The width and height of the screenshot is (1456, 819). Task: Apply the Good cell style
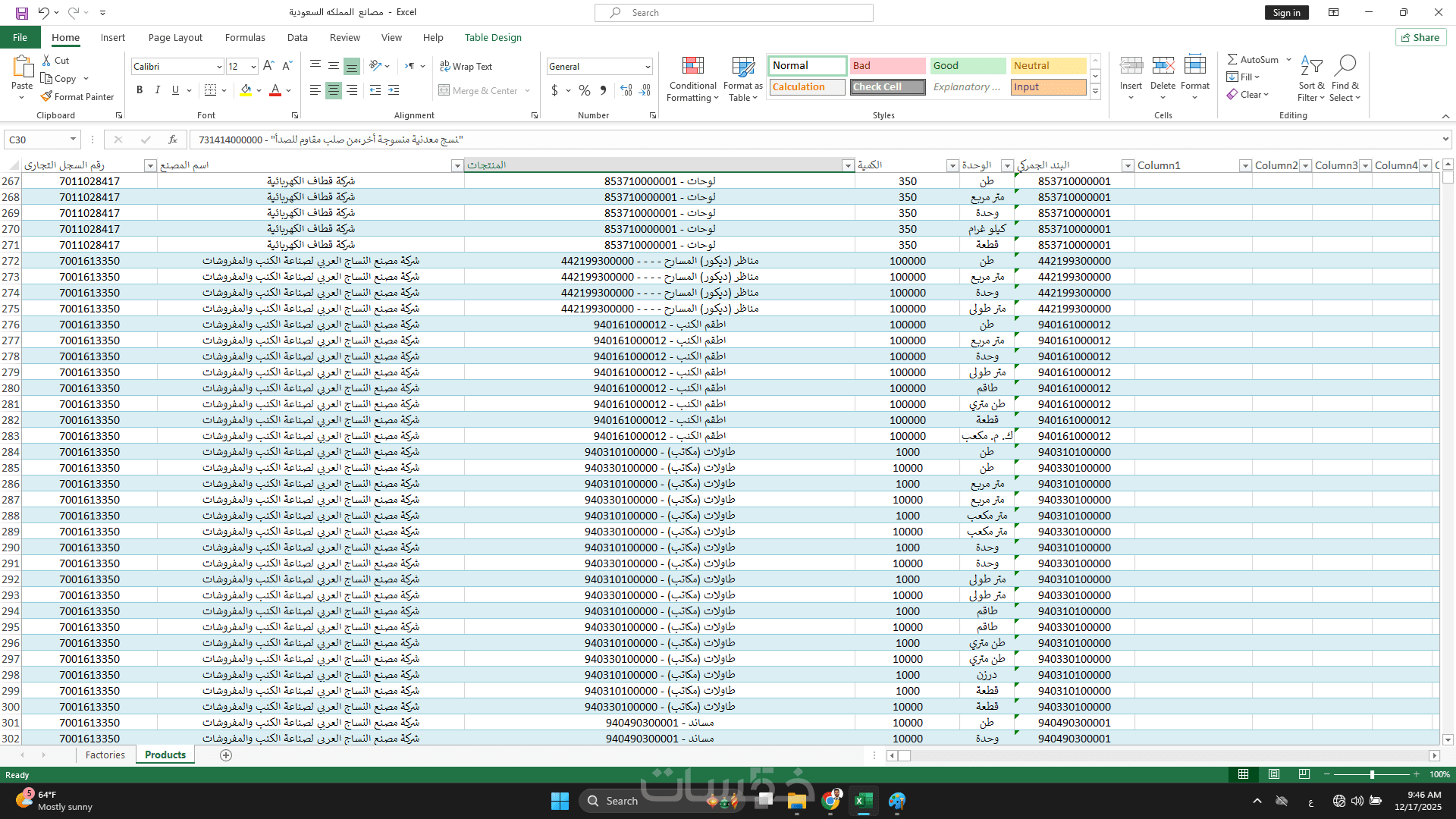click(968, 66)
